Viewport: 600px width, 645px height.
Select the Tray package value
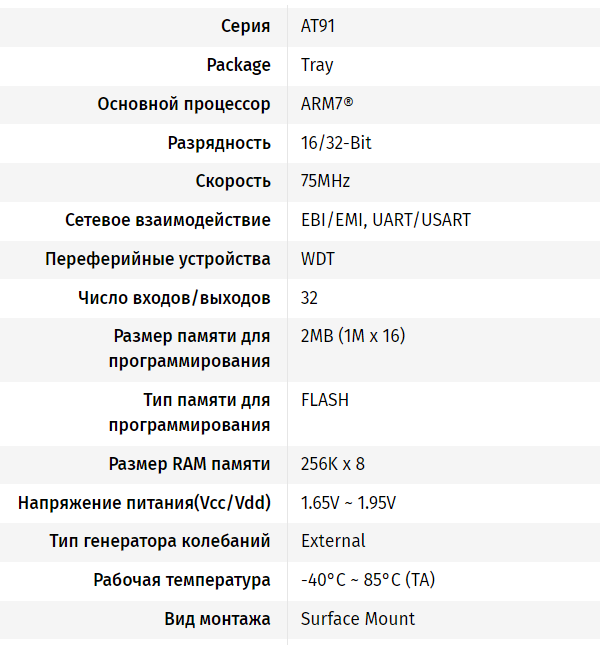[317, 65]
